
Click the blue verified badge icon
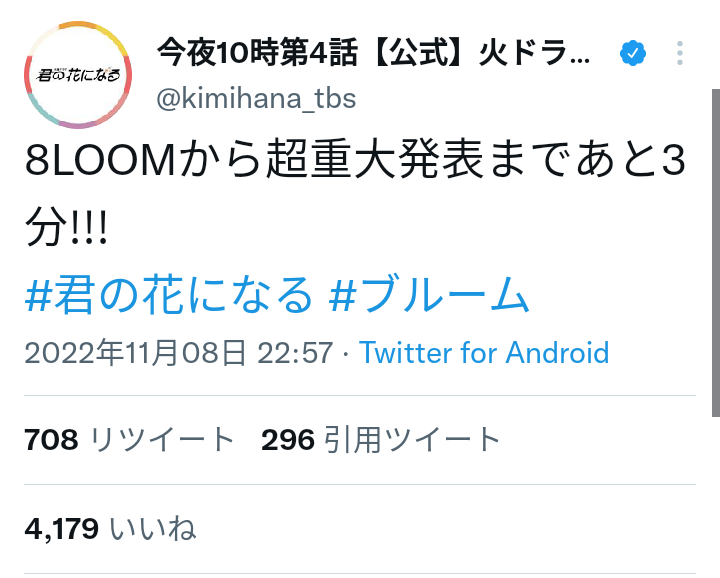point(633,53)
